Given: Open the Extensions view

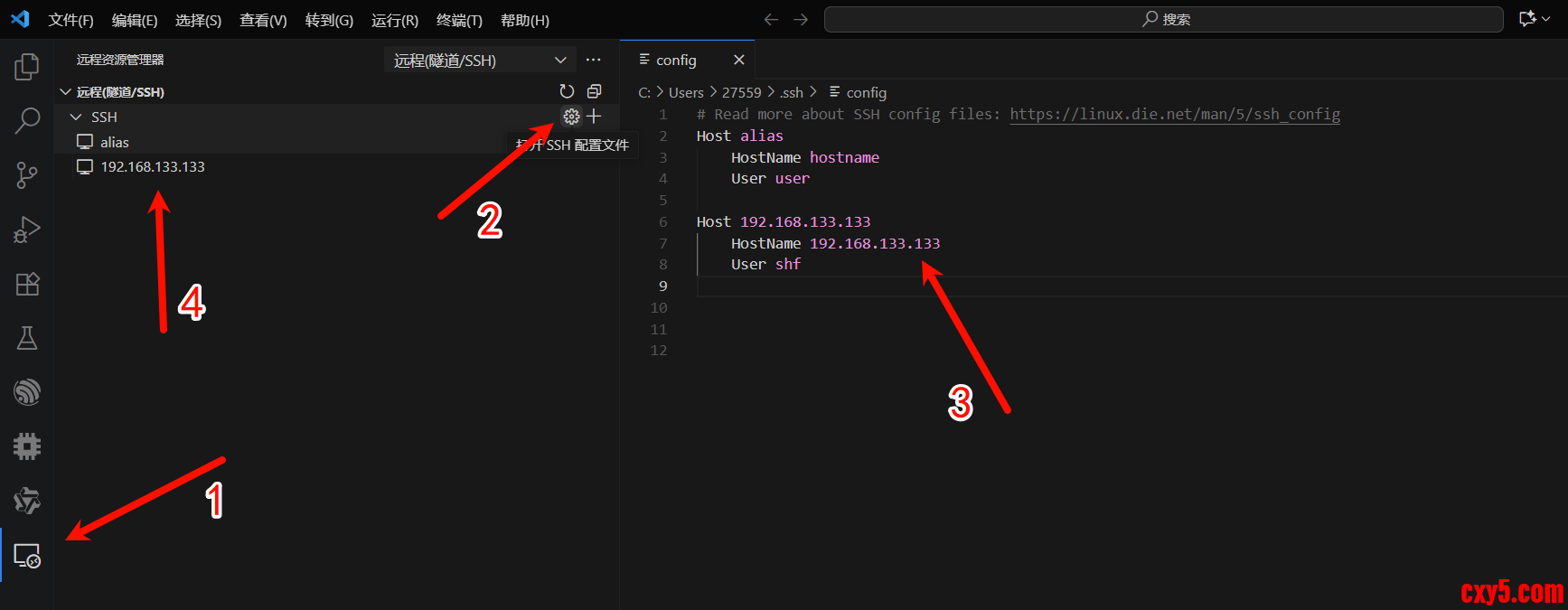Looking at the screenshot, I should pyautogui.click(x=27, y=284).
